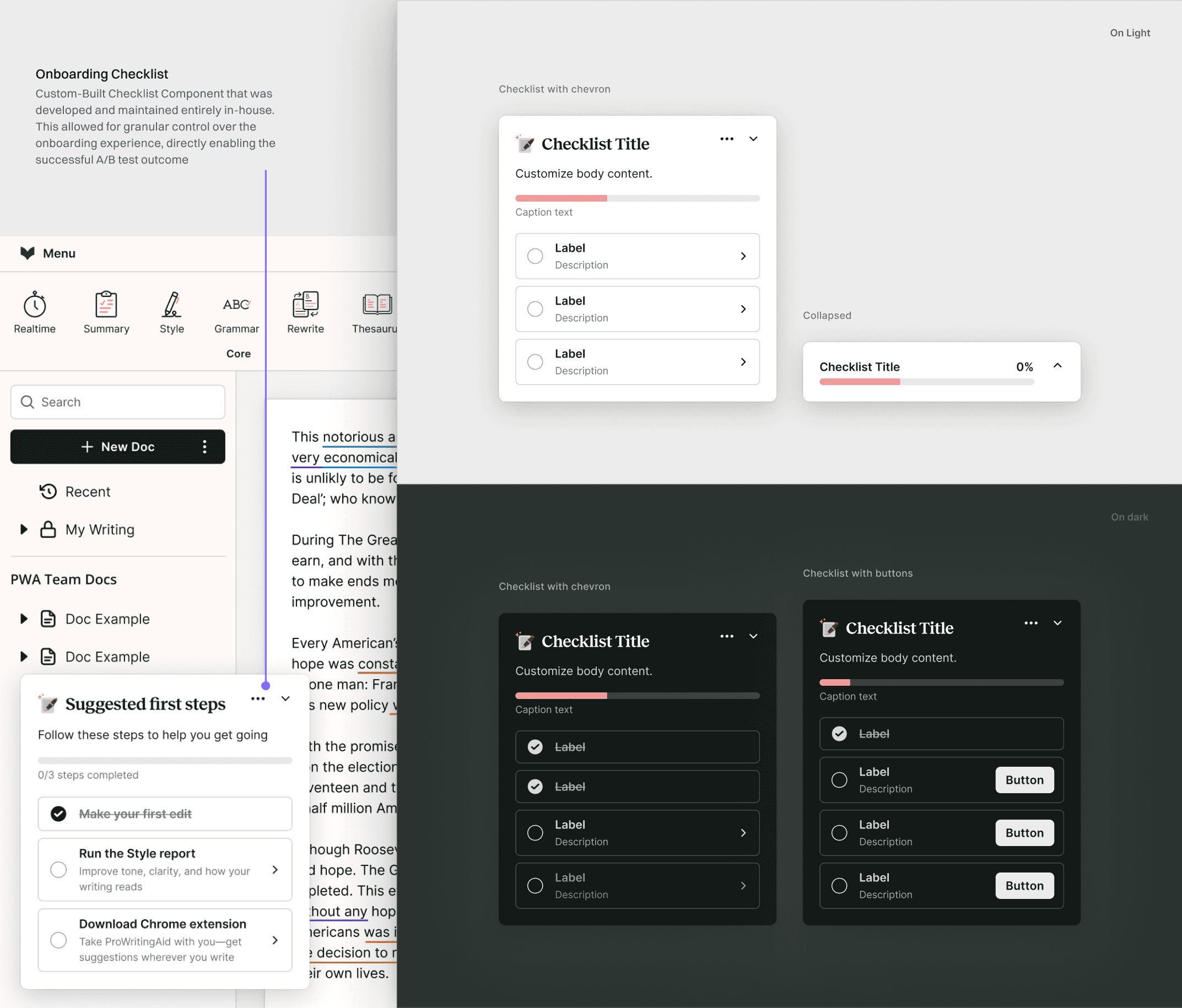Expand the My Writing folder
The height and width of the screenshot is (1008, 1182).
23,530
